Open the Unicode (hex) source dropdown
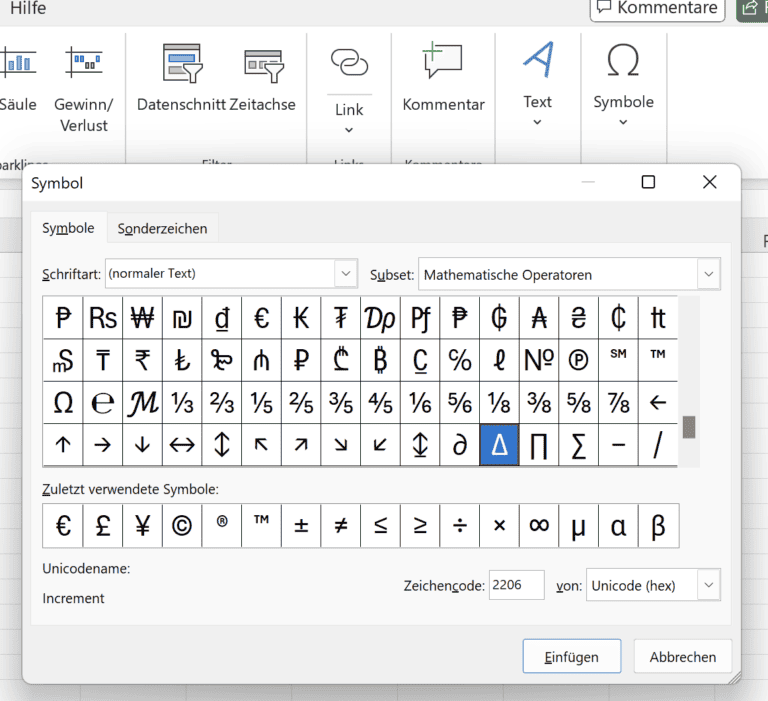Screen dimensions: 768x701 (708, 585)
